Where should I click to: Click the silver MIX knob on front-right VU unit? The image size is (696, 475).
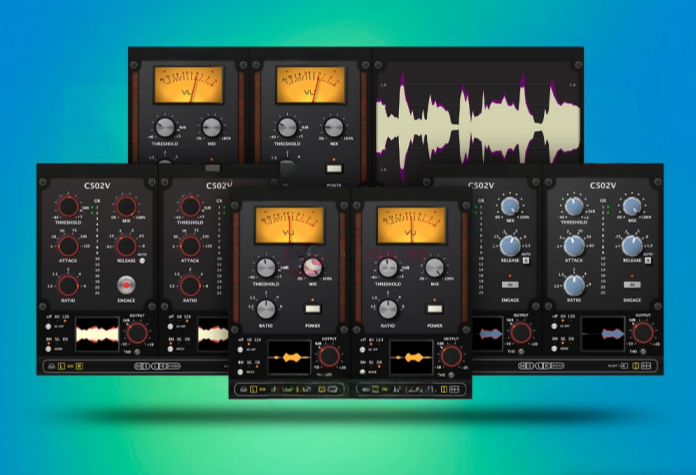point(435,268)
